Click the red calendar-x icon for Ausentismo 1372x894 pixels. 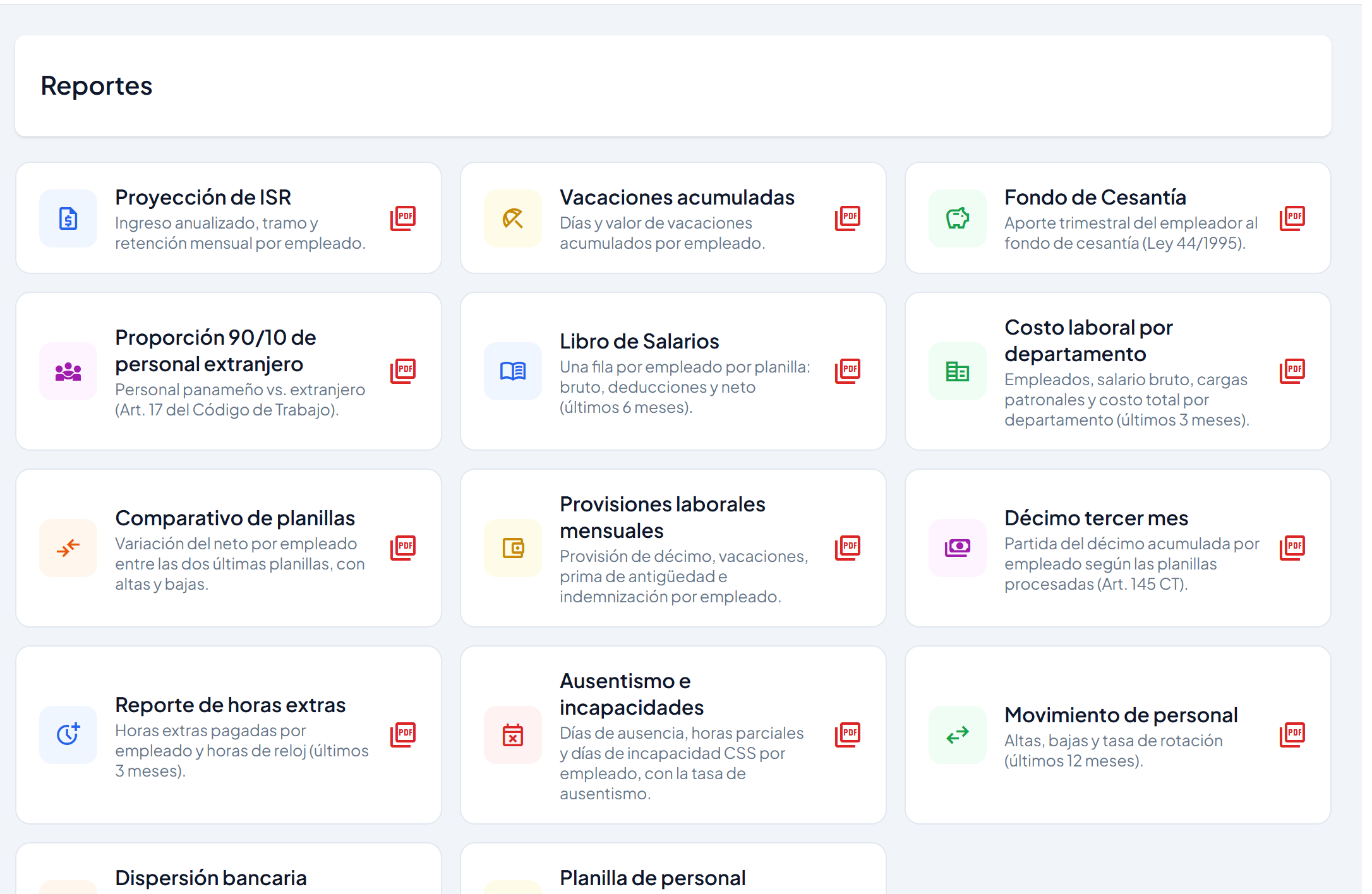[513, 735]
